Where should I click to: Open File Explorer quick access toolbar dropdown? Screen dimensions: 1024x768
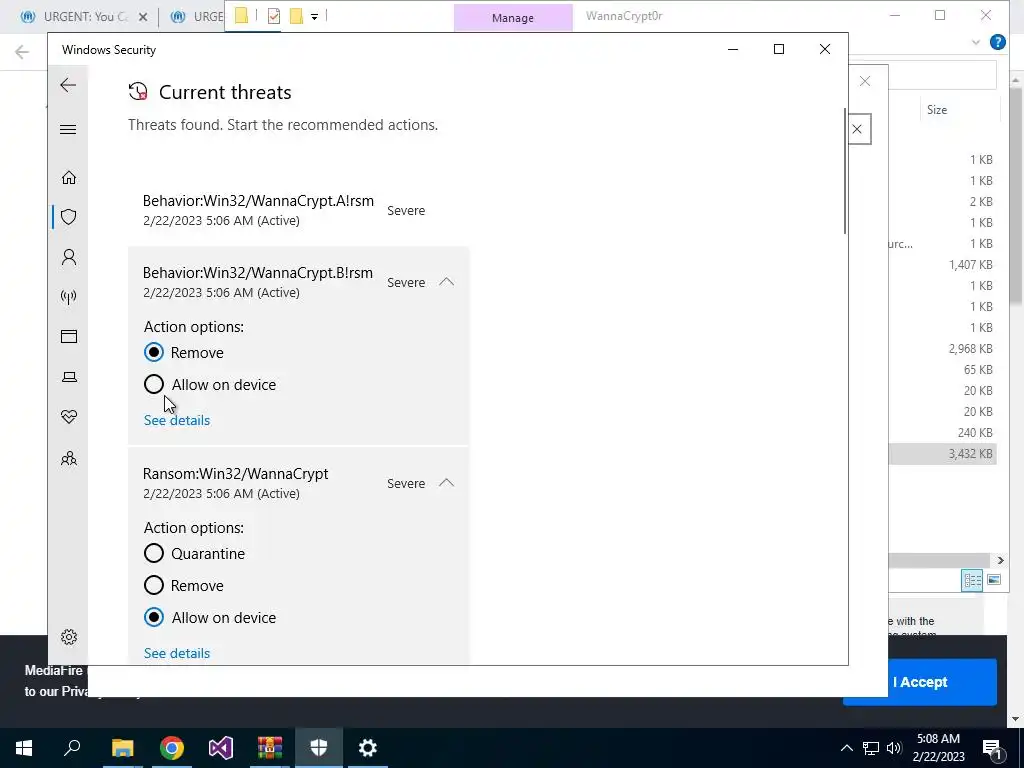tap(314, 17)
